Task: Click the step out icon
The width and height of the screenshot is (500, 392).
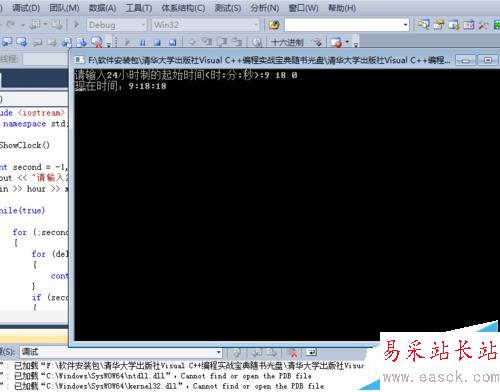Action: [x=237, y=42]
